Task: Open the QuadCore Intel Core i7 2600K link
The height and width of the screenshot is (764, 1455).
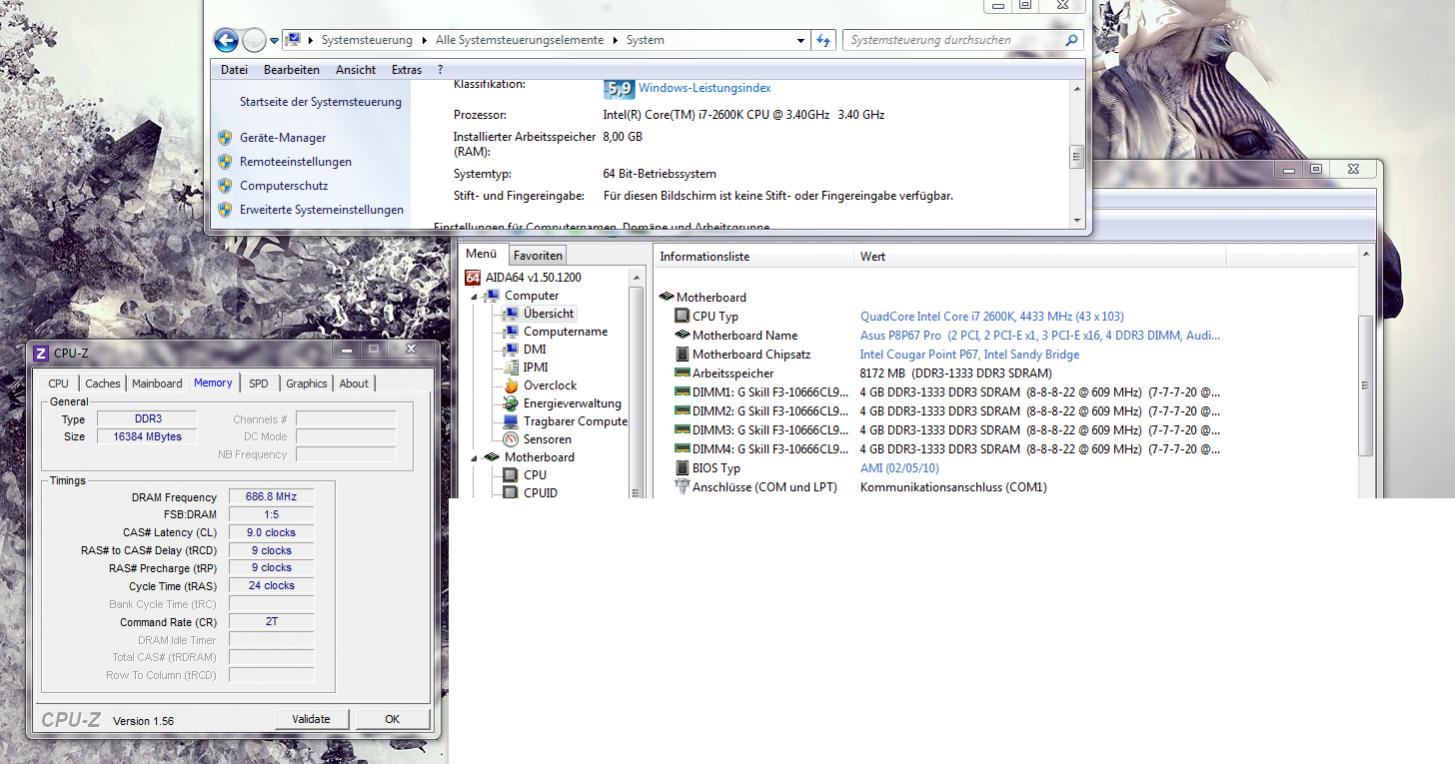Action: tap(992, 316)
